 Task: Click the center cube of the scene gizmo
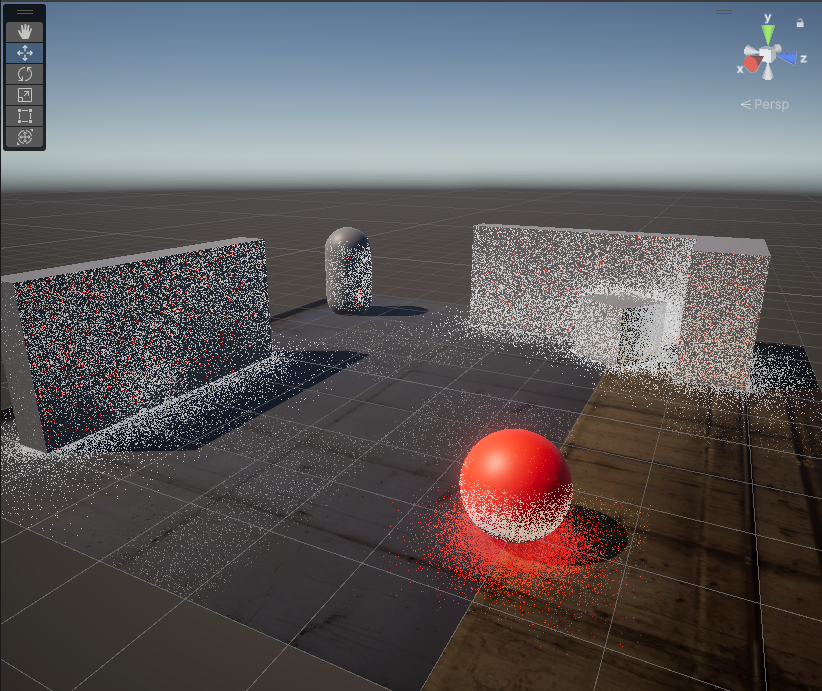click(768, 56)
